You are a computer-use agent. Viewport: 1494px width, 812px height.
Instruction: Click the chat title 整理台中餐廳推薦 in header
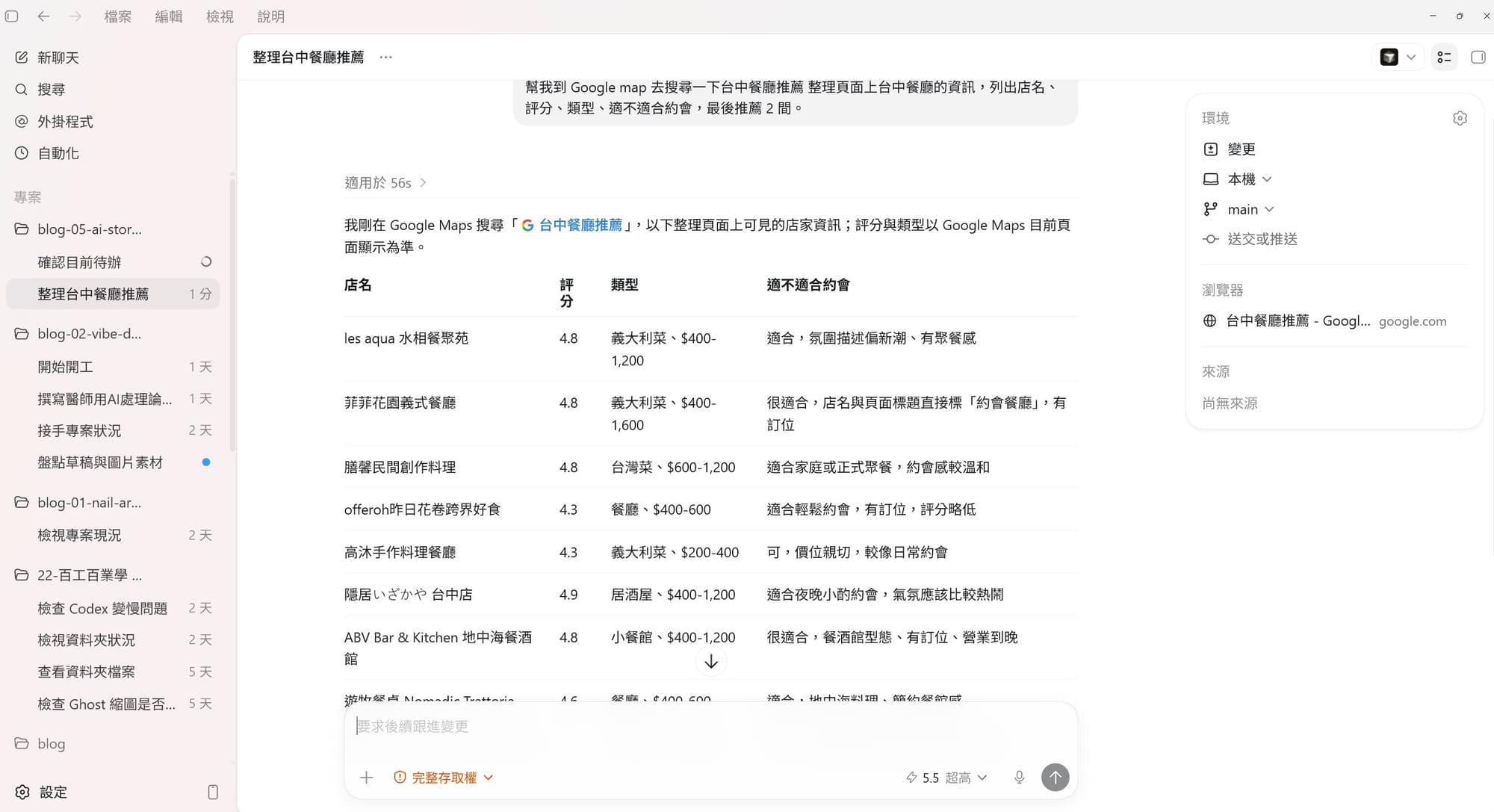[x=308, y=58]
